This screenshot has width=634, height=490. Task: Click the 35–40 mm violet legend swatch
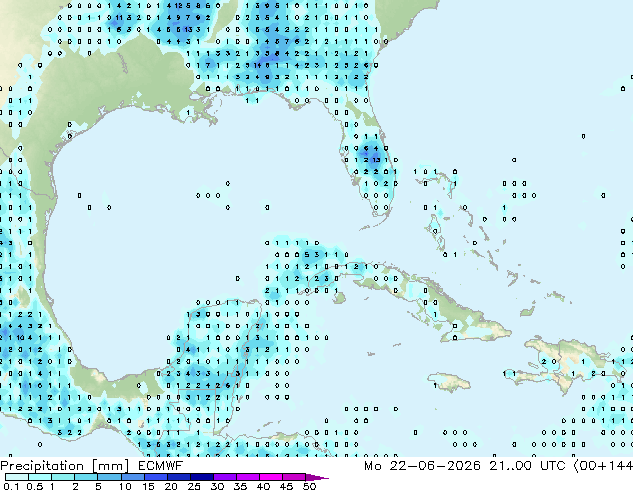[248, 477]
